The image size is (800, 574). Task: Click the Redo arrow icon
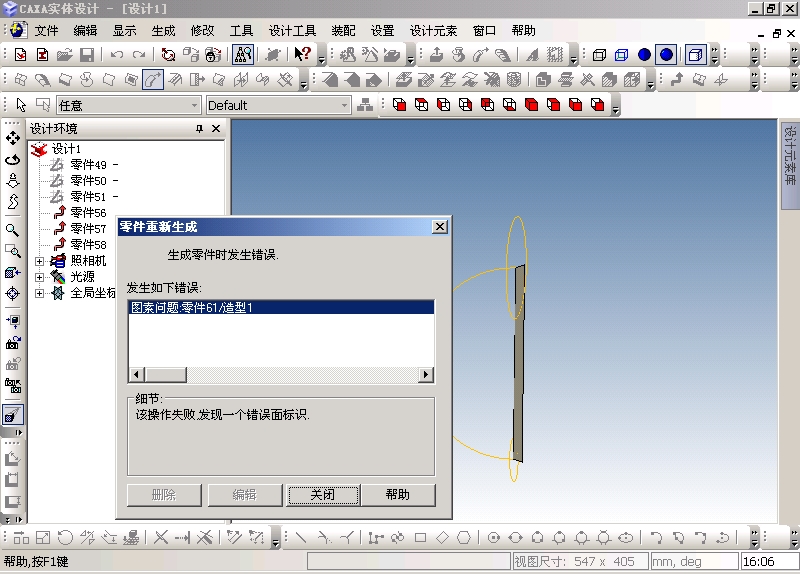click(139, 55)
